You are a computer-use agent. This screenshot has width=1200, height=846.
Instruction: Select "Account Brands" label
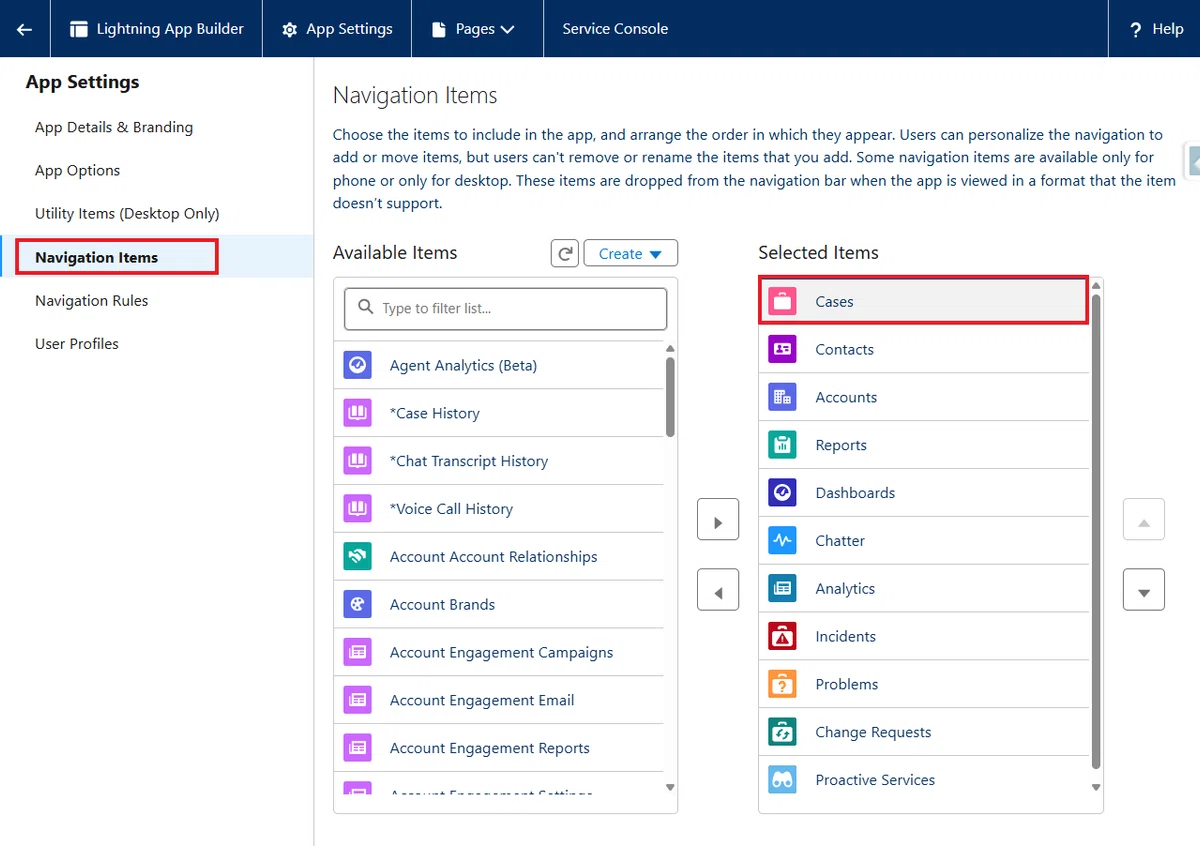442,605
